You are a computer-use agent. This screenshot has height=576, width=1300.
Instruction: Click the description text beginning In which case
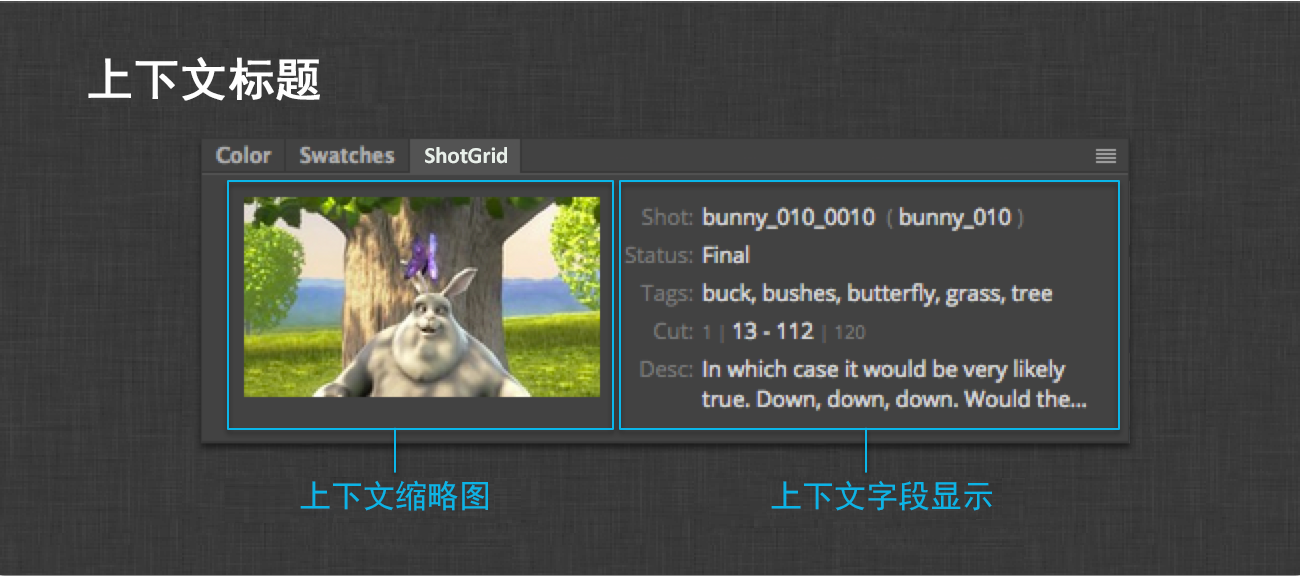pos(895,385)
